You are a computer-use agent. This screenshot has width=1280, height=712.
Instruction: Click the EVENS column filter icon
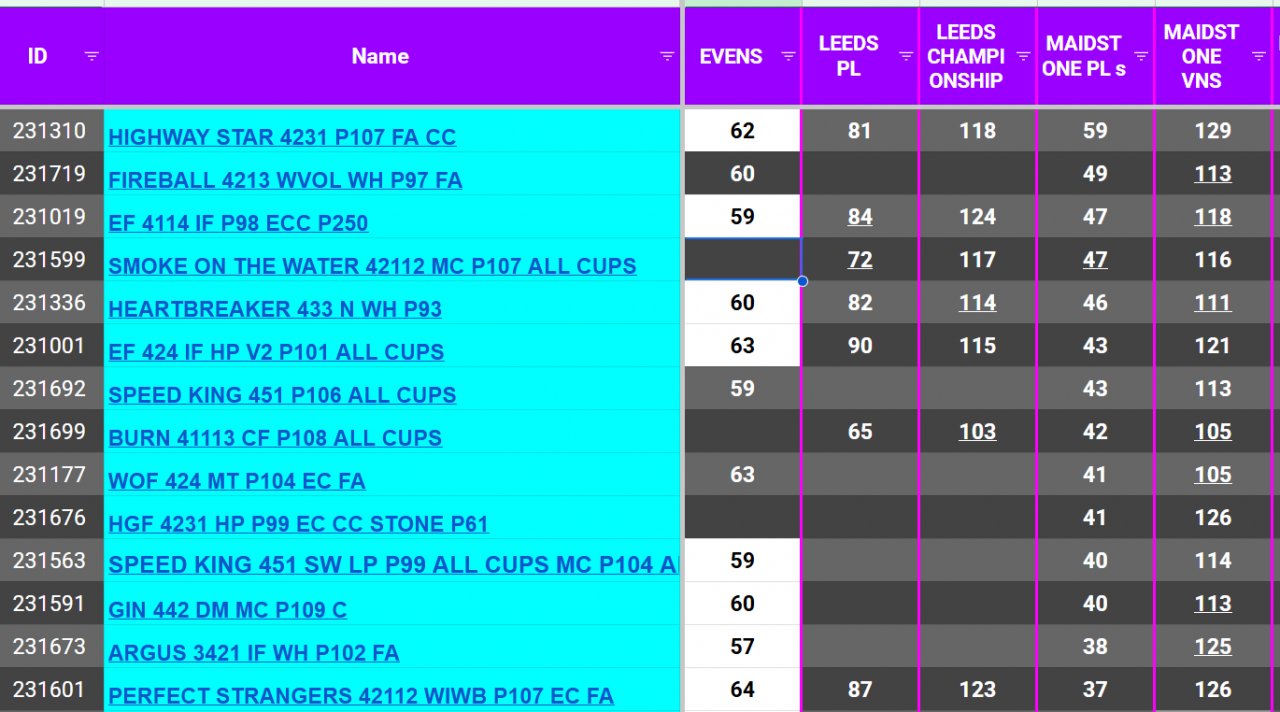tap(788, 56)
